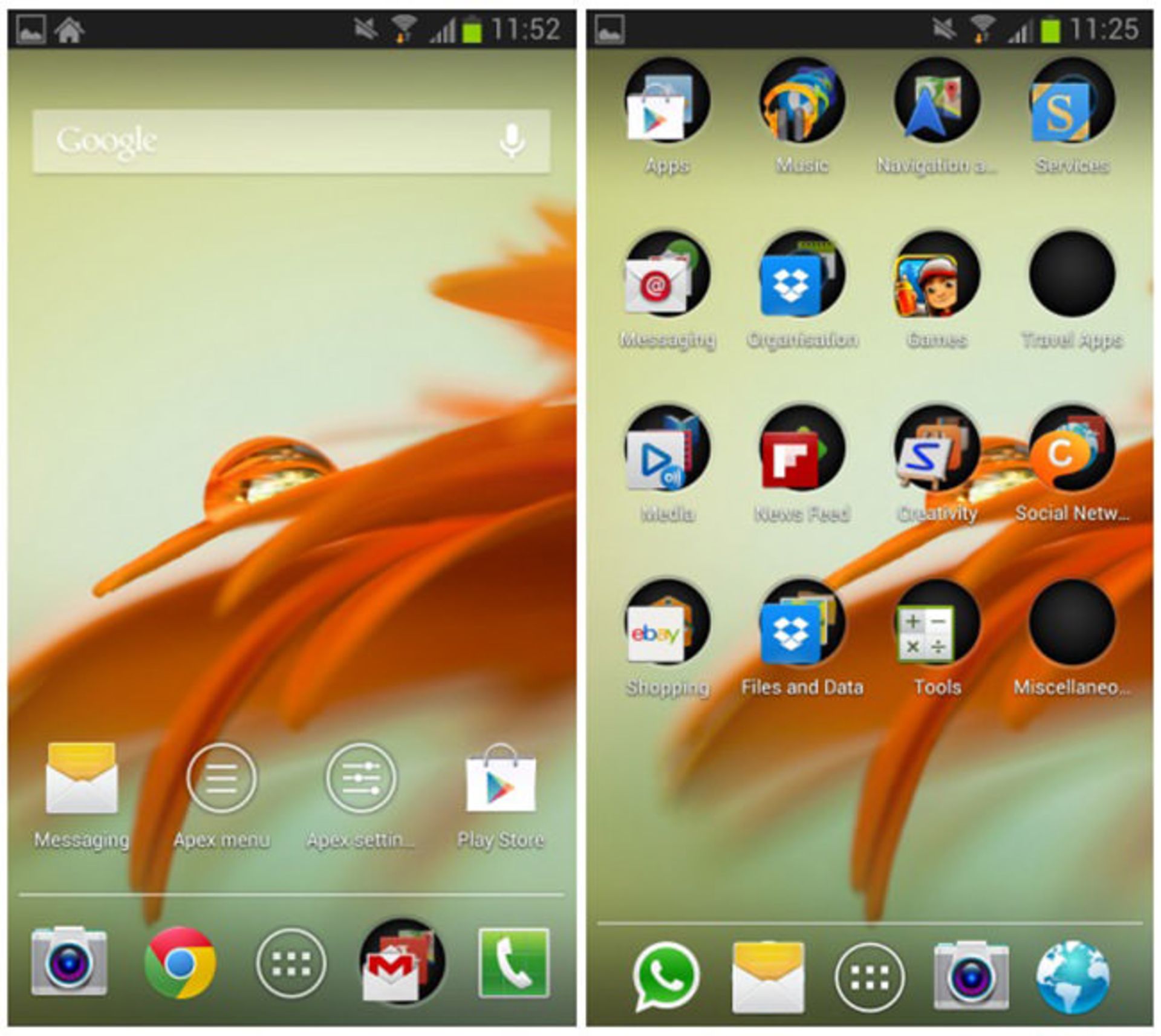The width and height of the screenshot is (1161, 1036).
Task: Open WhatsApp from the dock
Action: (x=666, y=976)
